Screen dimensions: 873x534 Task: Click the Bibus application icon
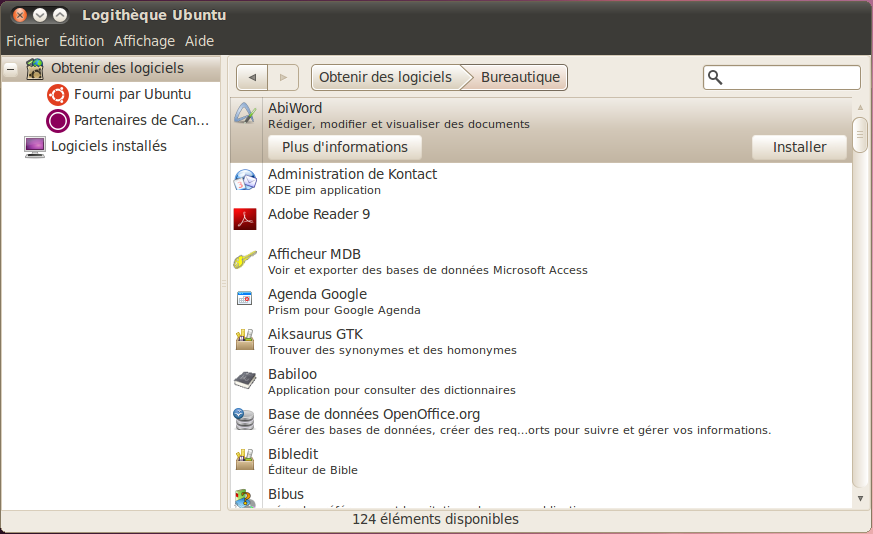pos(245,498)
